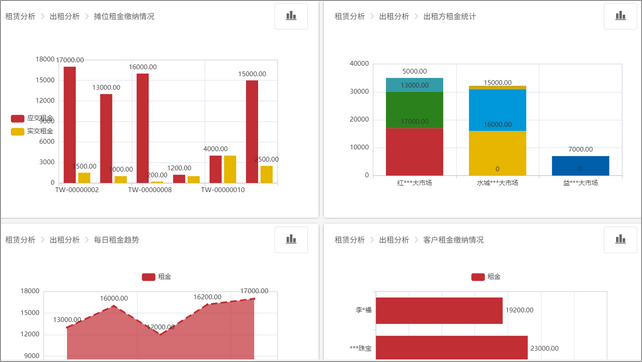The width and height of the screenshot is (642, 362).
Task: Select the 李*福 bar labeled 19200.00
Action: (x=439, y=310)
